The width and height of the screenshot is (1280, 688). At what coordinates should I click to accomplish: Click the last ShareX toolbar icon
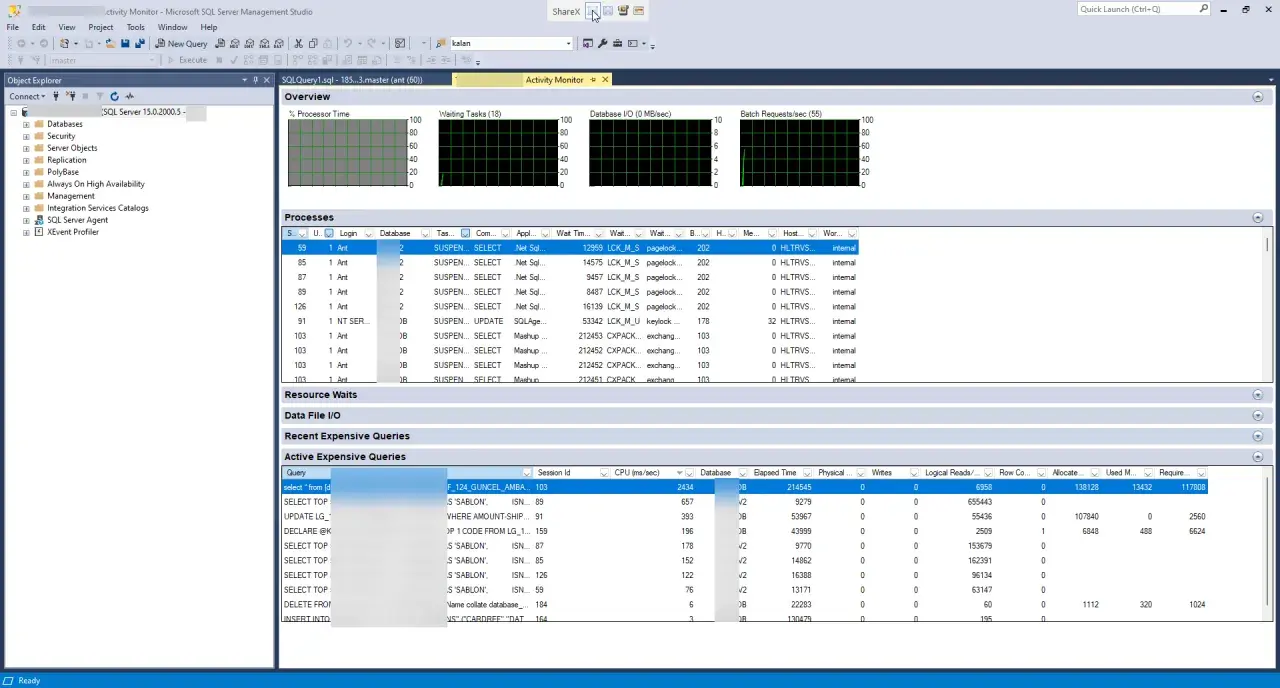638,11
